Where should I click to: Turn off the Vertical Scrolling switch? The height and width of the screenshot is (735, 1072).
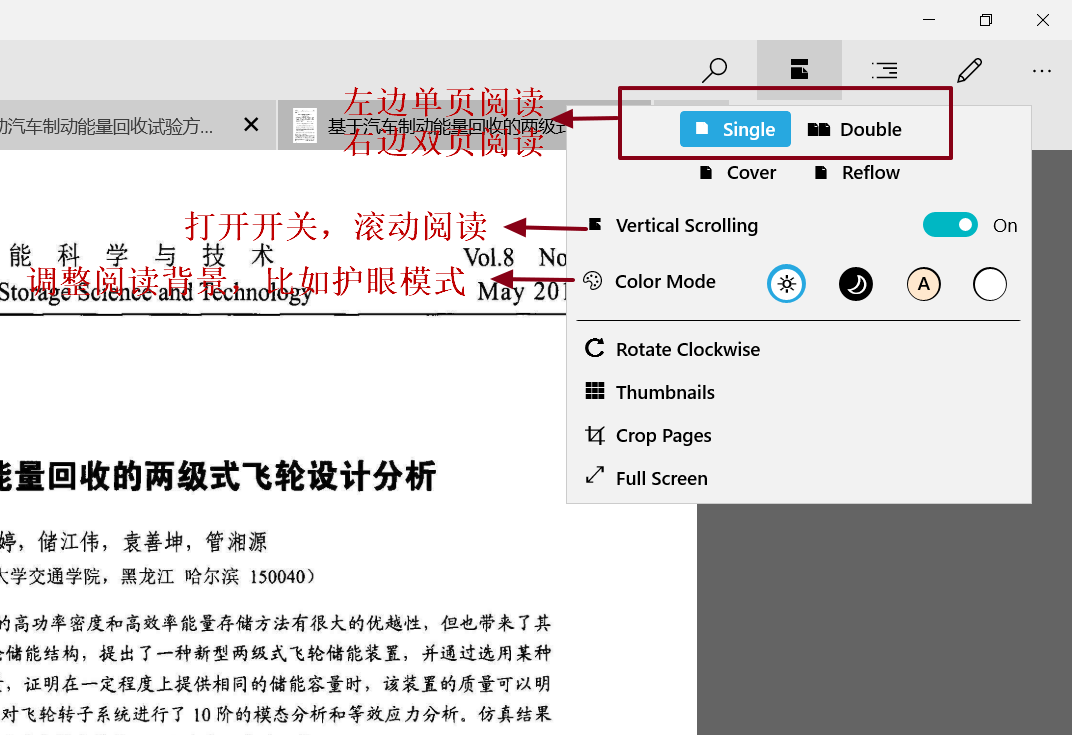pyautogui.click(x=950, y=225)
